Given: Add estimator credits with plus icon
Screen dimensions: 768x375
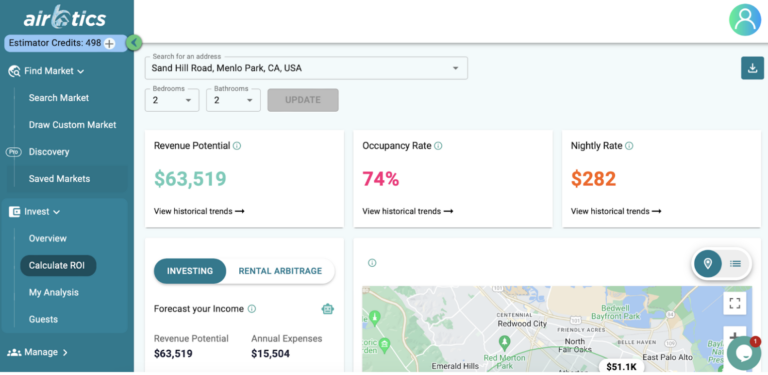Looking at the screenshot, I should pyautogui.click(x=109, y=44).
